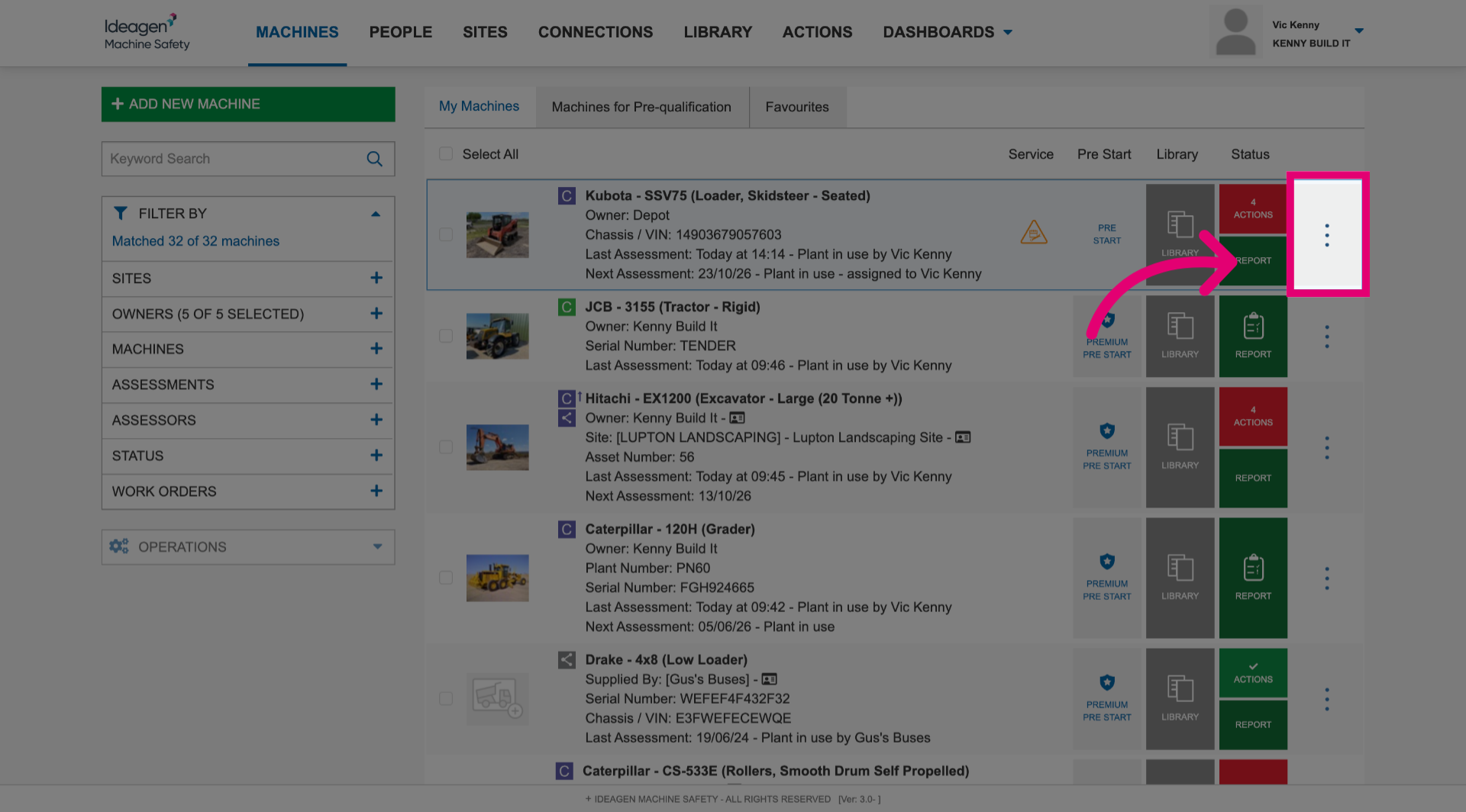
Task: Start Premium Pre Start for Hitachi EX1200
Action: tap(1107, 447)
